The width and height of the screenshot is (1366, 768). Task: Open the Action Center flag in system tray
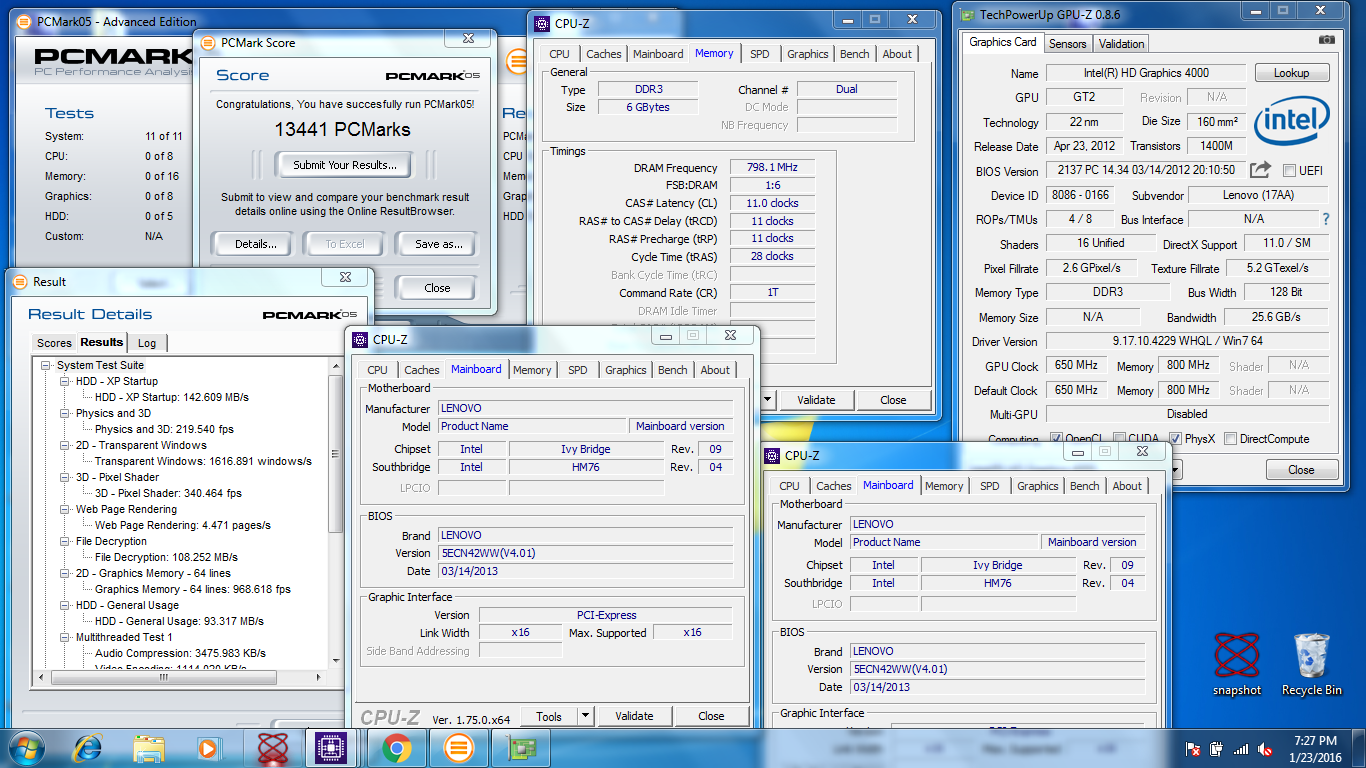(1192, 748)
